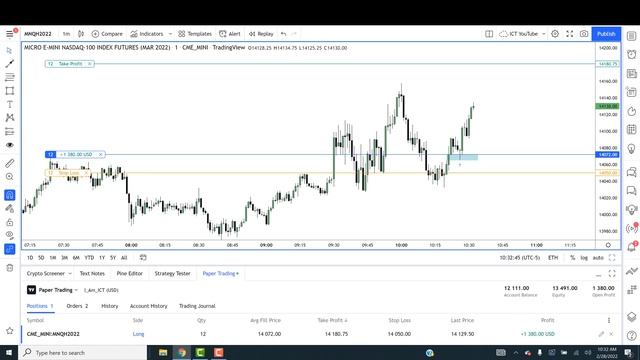The image size is (640, 360).
Task: Open timezone menu at 10:32:45 (UTC-5)
Action: [x=520, y=258]
